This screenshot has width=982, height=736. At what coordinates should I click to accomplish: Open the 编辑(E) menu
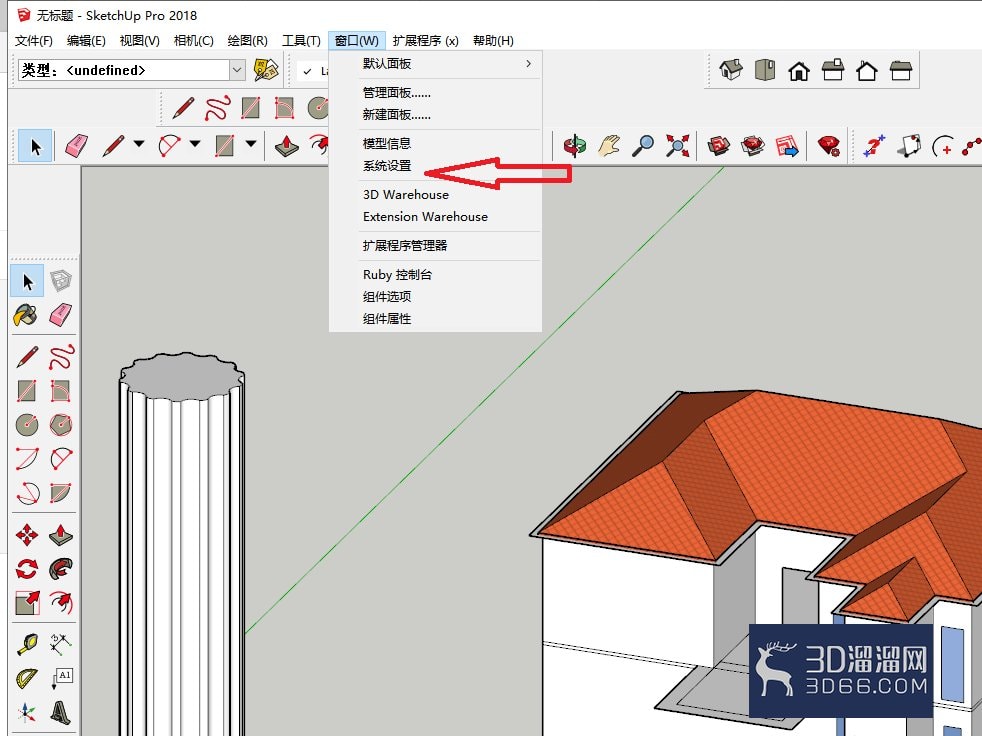coord(86,41)
